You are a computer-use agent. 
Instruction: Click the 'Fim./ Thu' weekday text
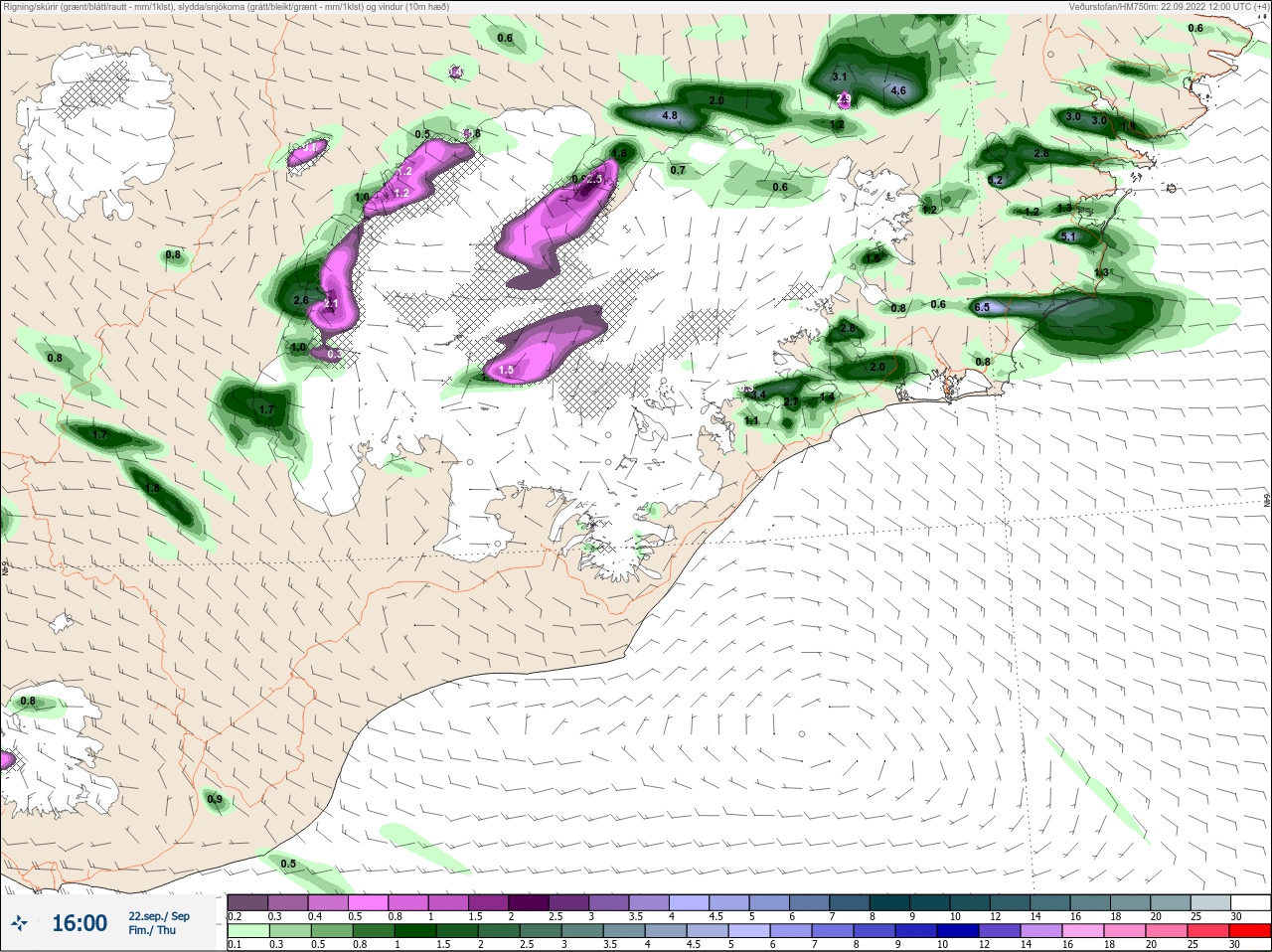click(151, 930)
